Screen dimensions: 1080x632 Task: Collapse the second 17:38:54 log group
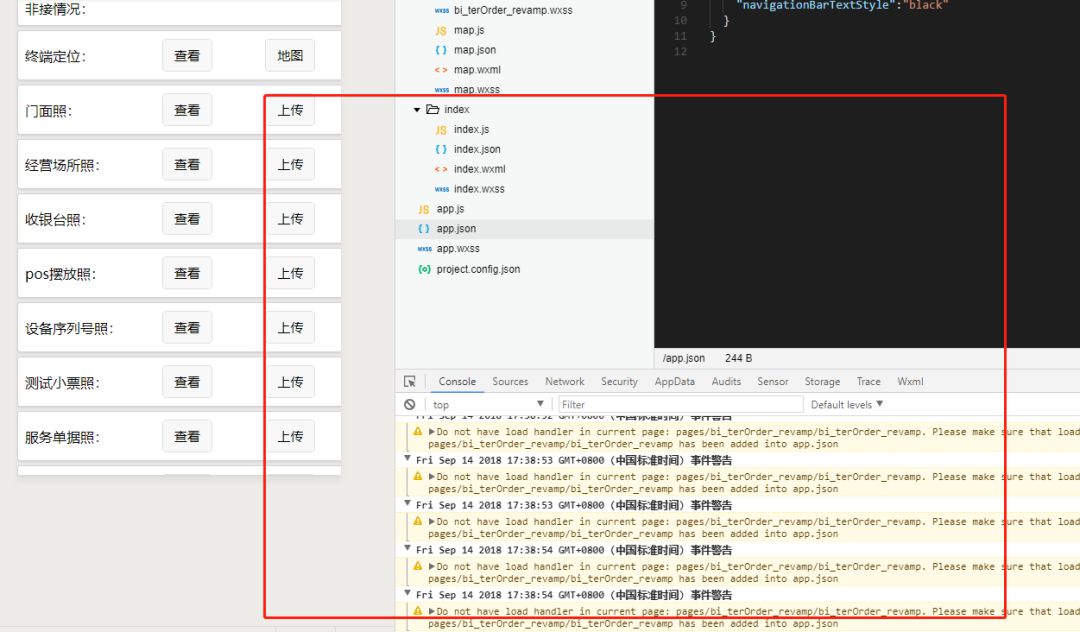tap(407, 593)
